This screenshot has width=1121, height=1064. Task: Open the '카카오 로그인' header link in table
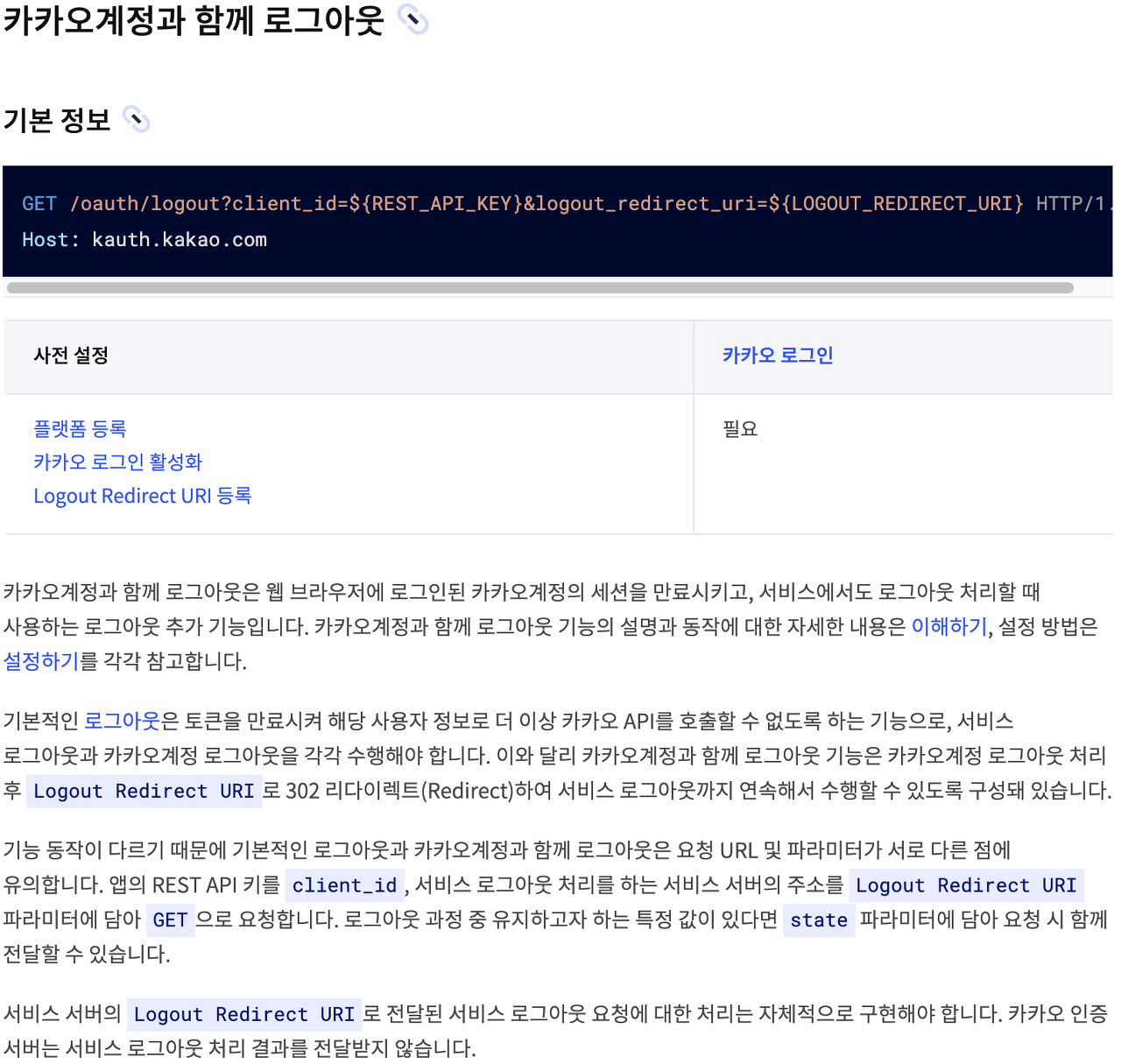pyautogui.click(x=778, y=356)
